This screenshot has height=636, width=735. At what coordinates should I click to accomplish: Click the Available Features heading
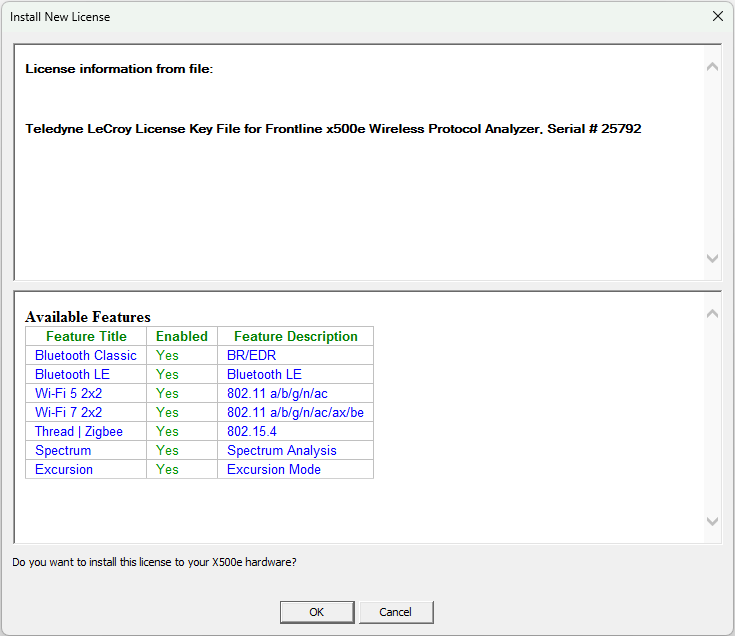tap(88, 317)
